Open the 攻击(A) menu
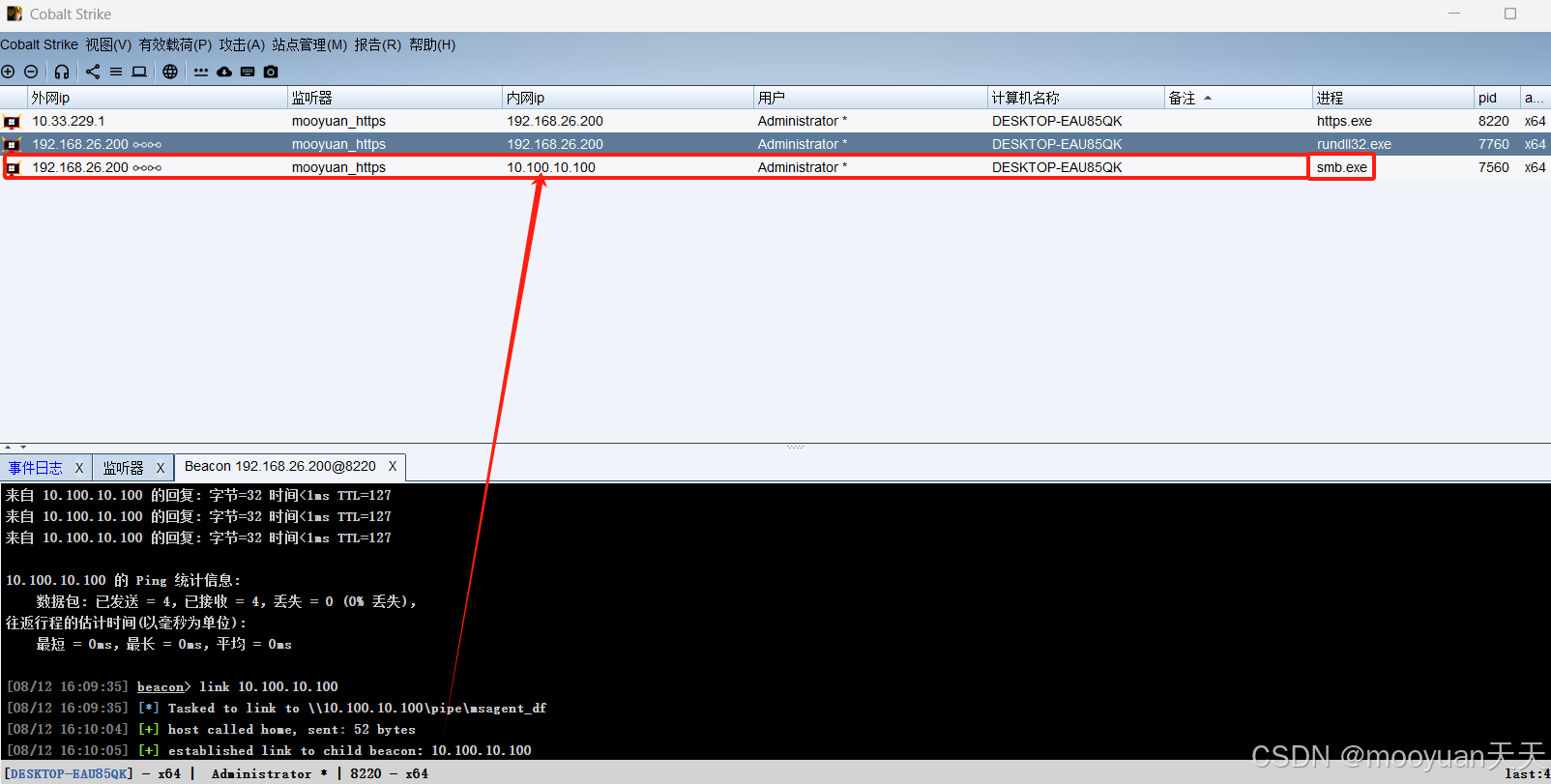This screenshot has height=784, width=1551. [242, 44]
